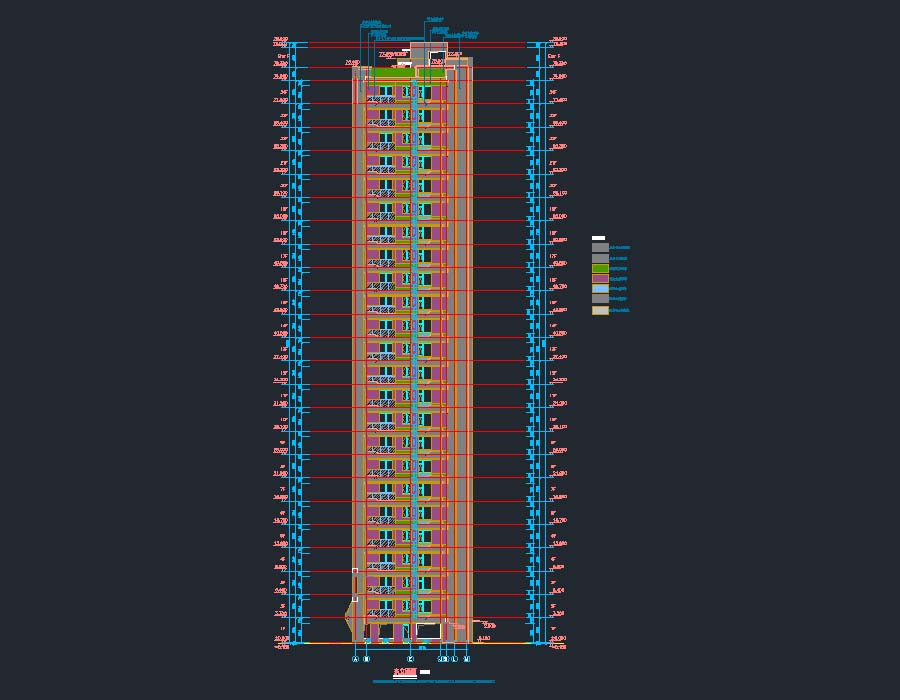Screen dimensions: 900x700
Task: Select the red underlined drawing title
Action: click(404, 673)
